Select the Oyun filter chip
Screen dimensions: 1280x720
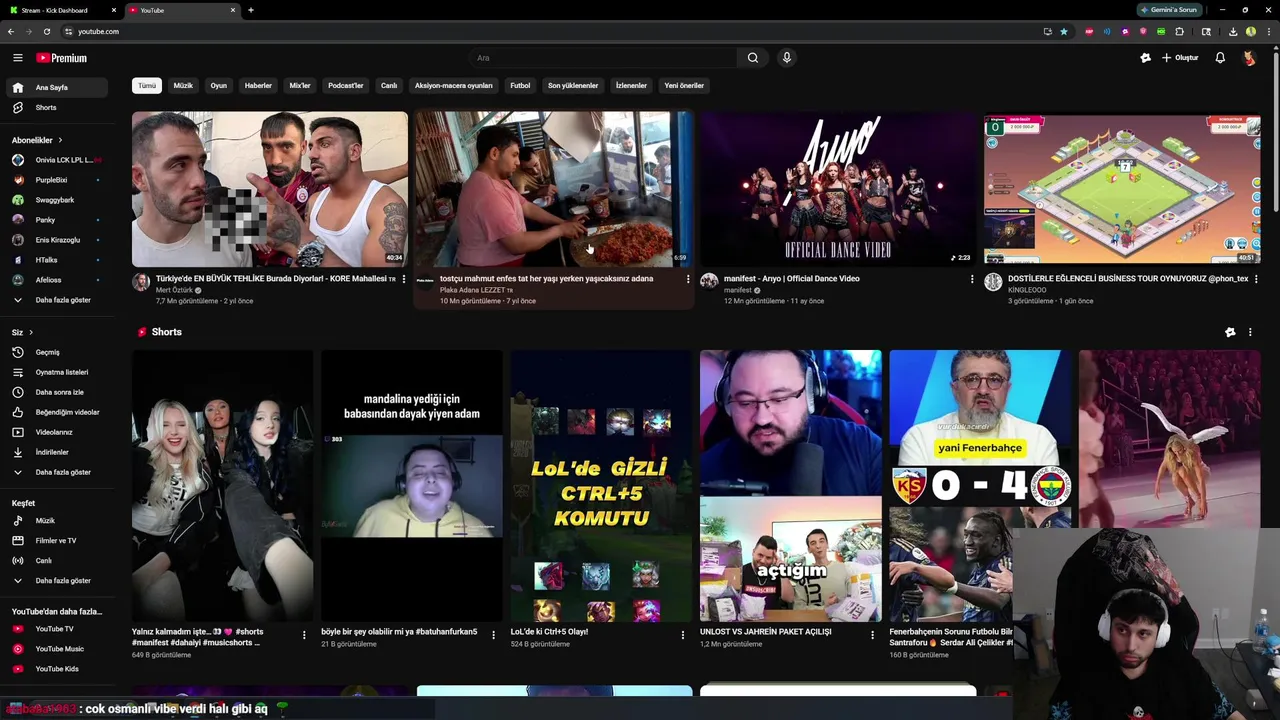pyautogui.click(x=219, y=86)
